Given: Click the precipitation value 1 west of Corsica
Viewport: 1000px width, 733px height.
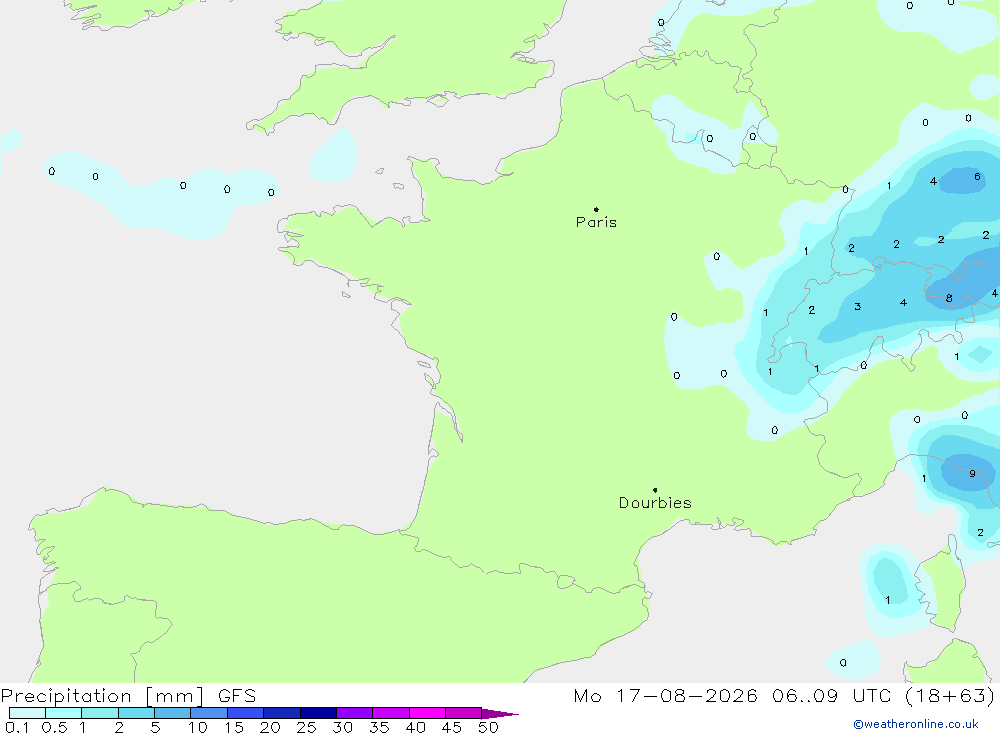Looking at the screenshot, I should 888,600.
